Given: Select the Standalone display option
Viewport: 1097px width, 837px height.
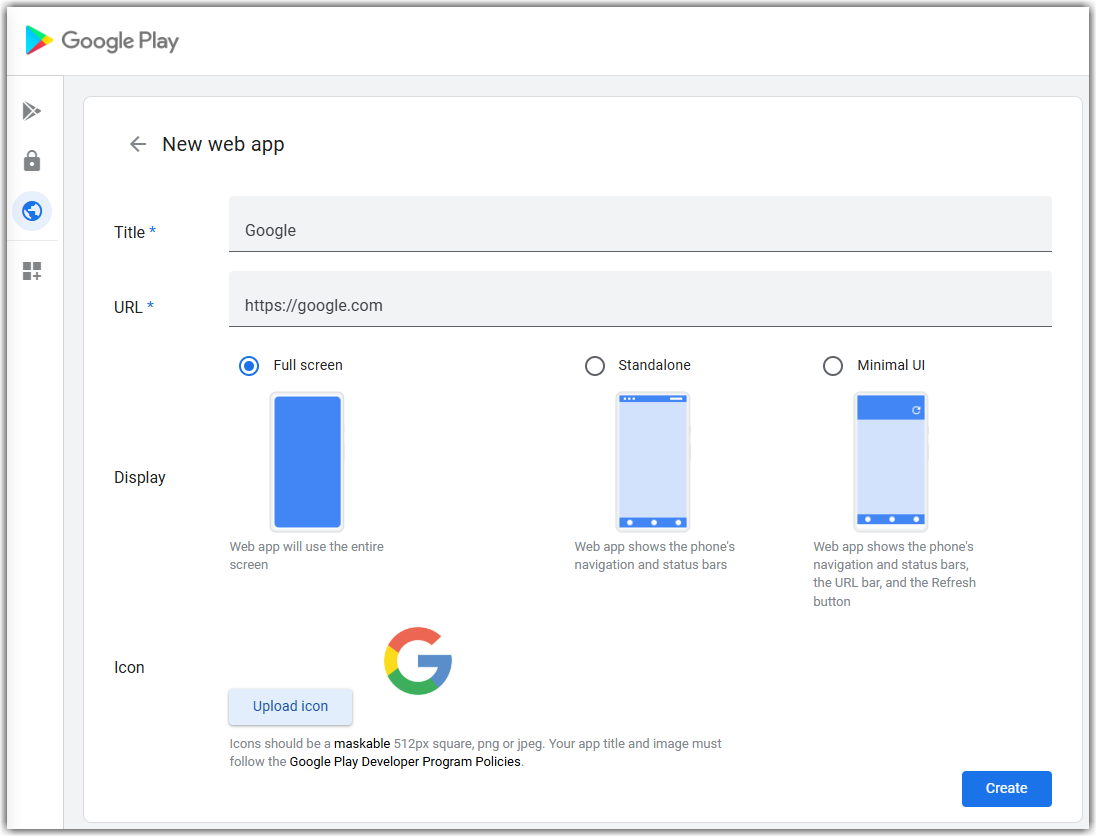Looking at the screenshot, I should point(595,365).
